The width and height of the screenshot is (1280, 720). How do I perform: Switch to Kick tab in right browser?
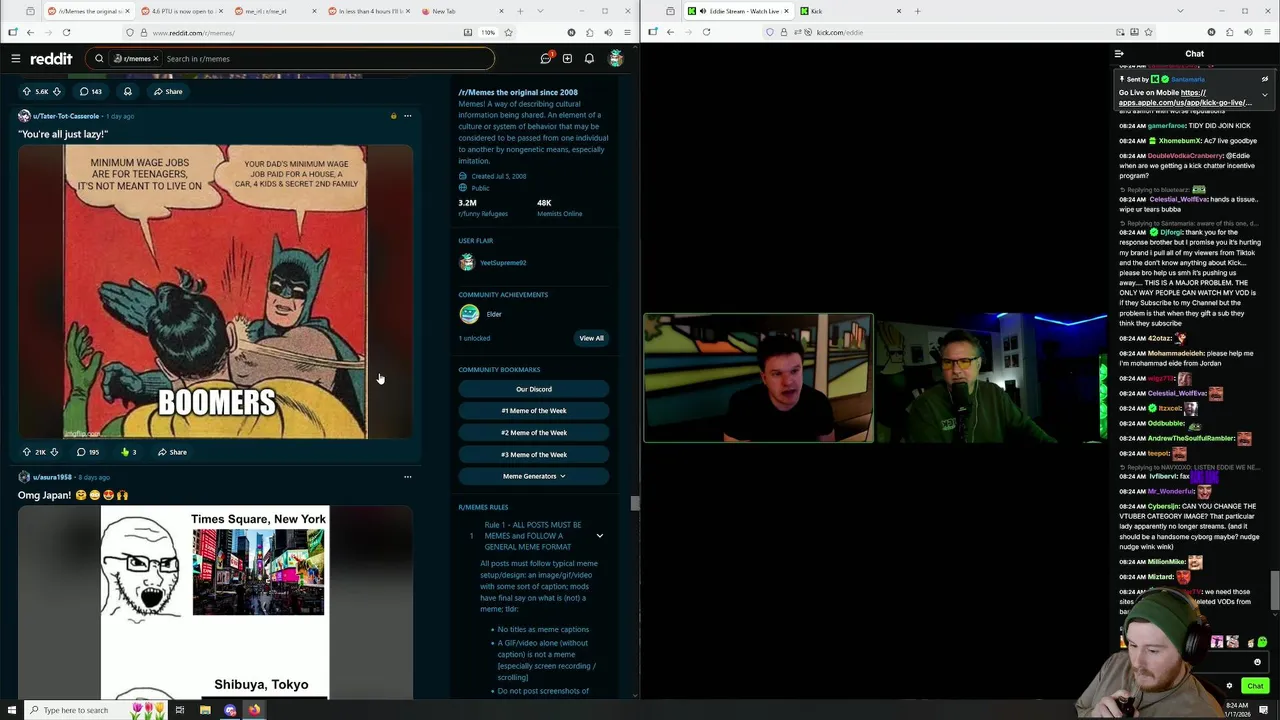[850, 11]
